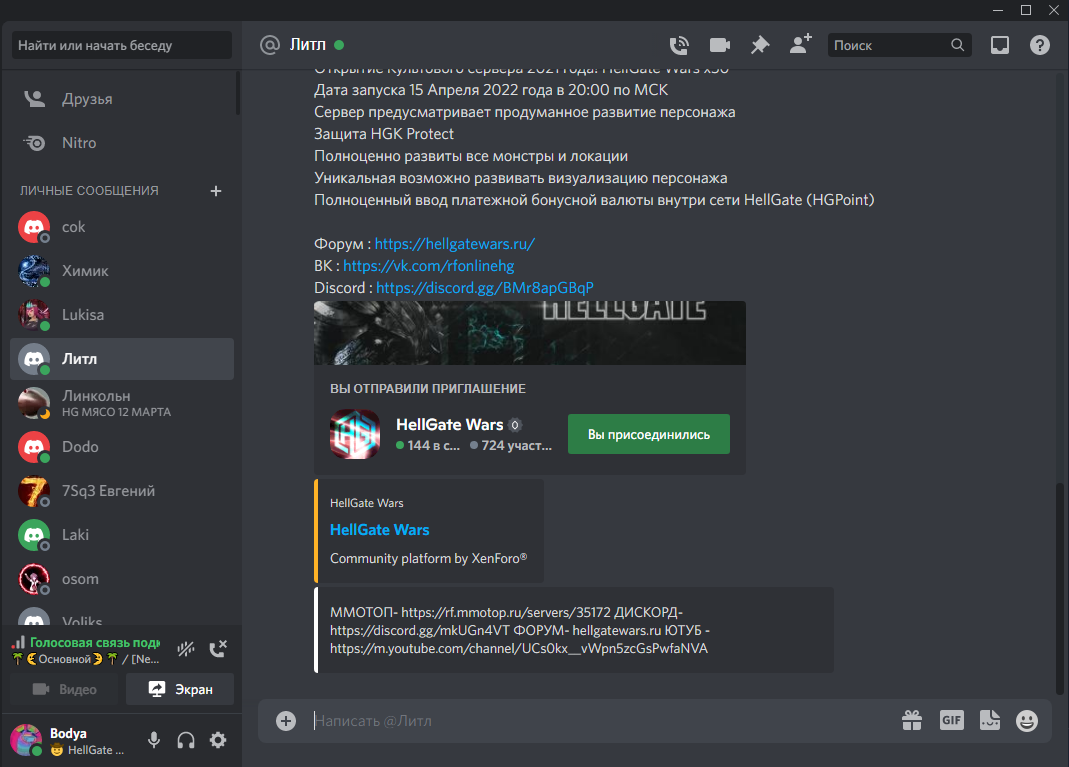This screenshot has height=767, width=1069.
Task: Open the vk.com/rfonlinehg link
Action: (428, 266)
